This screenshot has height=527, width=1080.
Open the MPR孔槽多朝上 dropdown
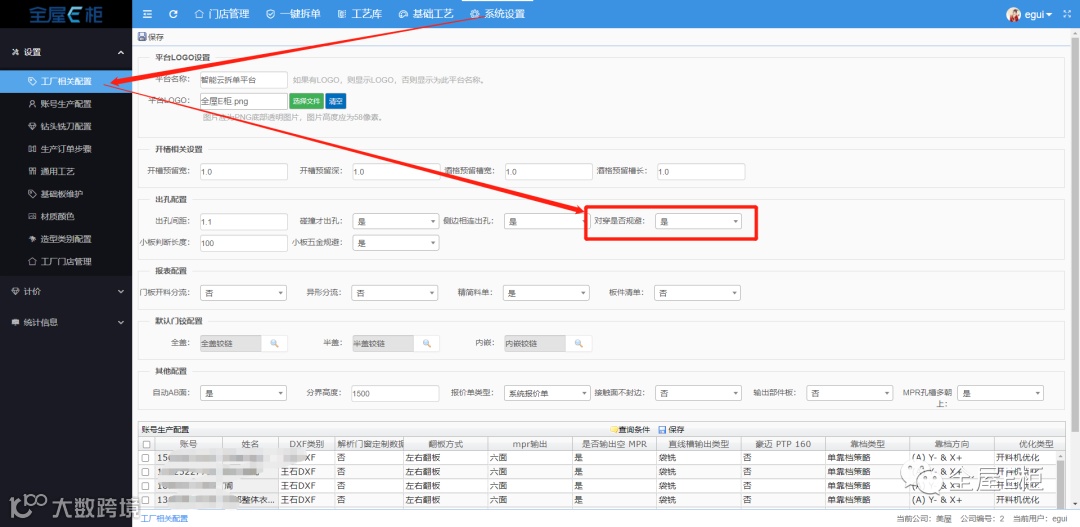1000,393
